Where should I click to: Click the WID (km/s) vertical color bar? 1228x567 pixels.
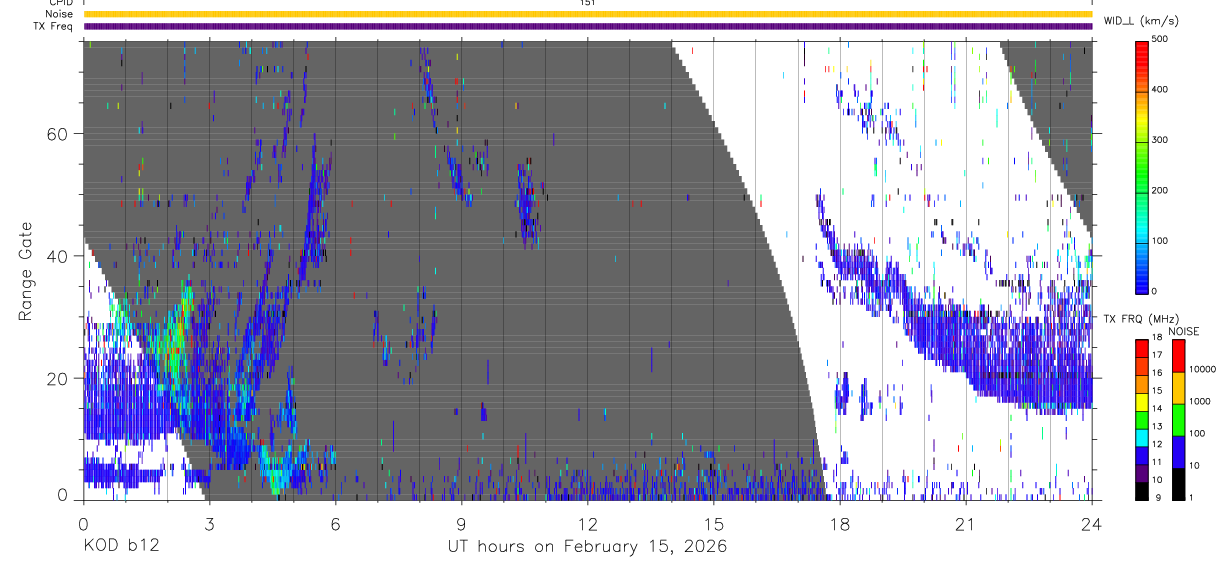(1142, 167)
